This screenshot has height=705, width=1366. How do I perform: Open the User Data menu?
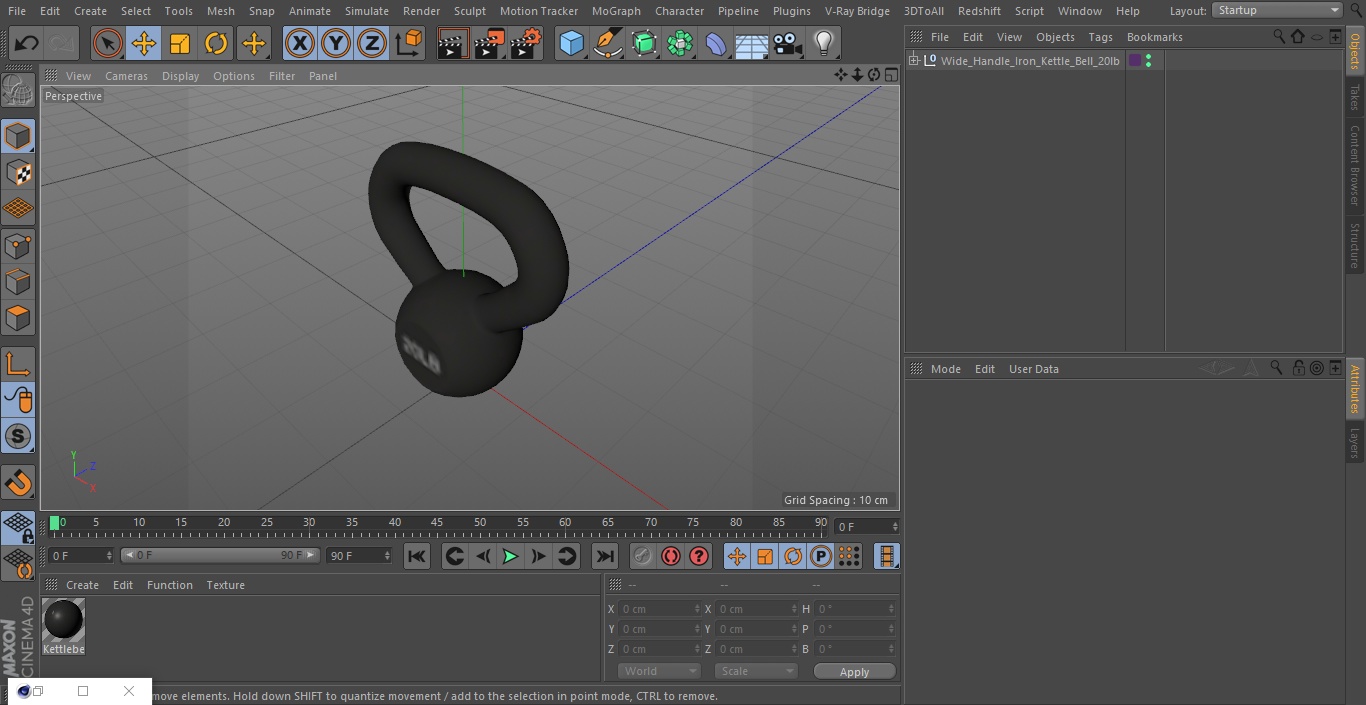pyautogui.click(x=1033, y=369)
